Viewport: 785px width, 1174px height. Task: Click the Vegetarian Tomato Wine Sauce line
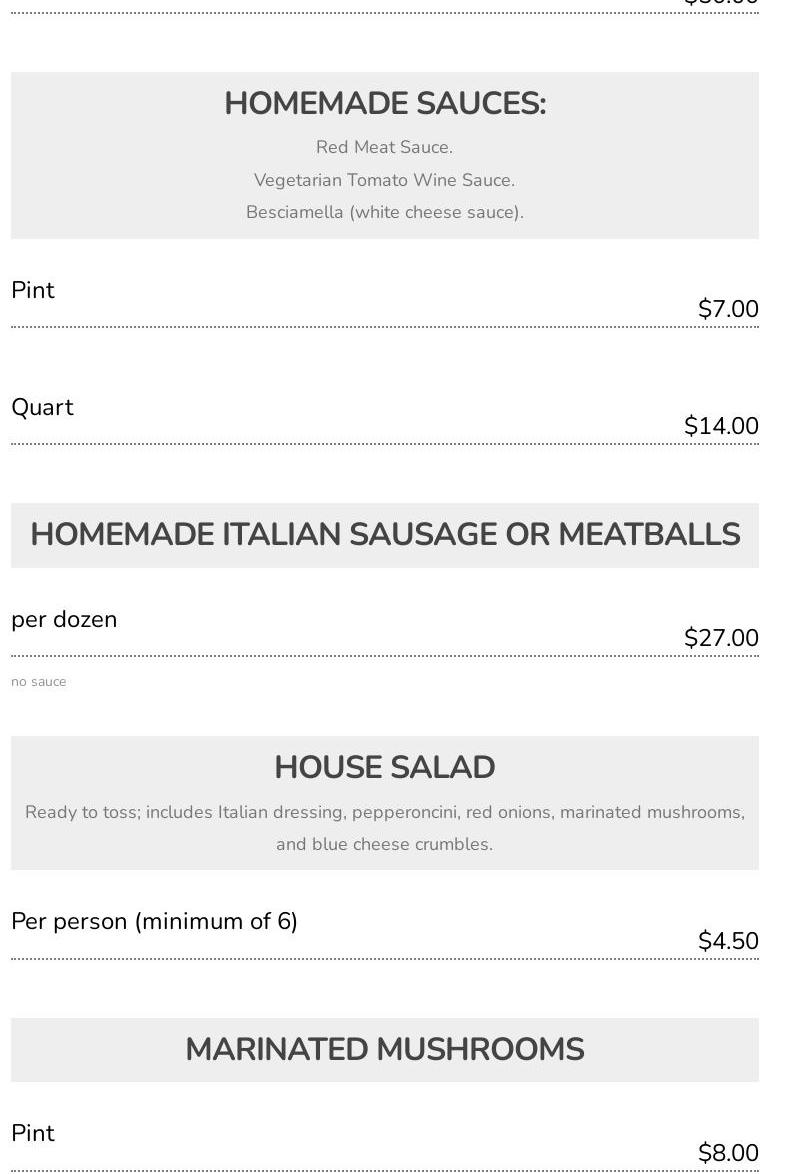pos(385,180)
